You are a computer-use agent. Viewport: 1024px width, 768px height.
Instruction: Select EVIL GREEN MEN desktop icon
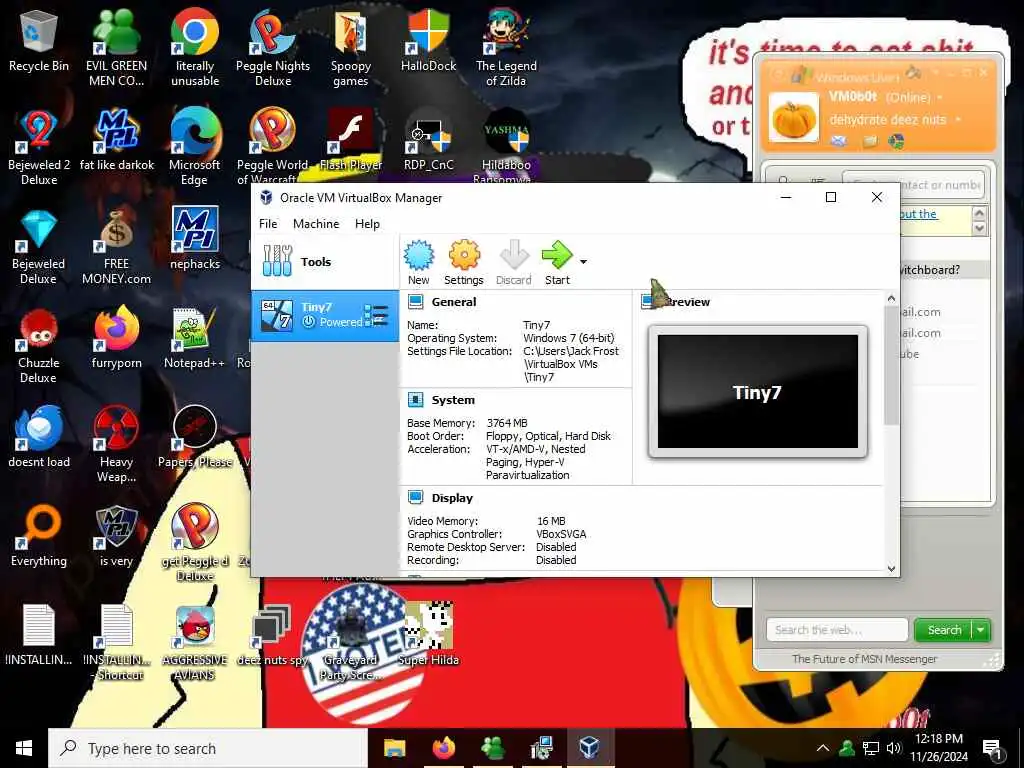coord(116,49)
